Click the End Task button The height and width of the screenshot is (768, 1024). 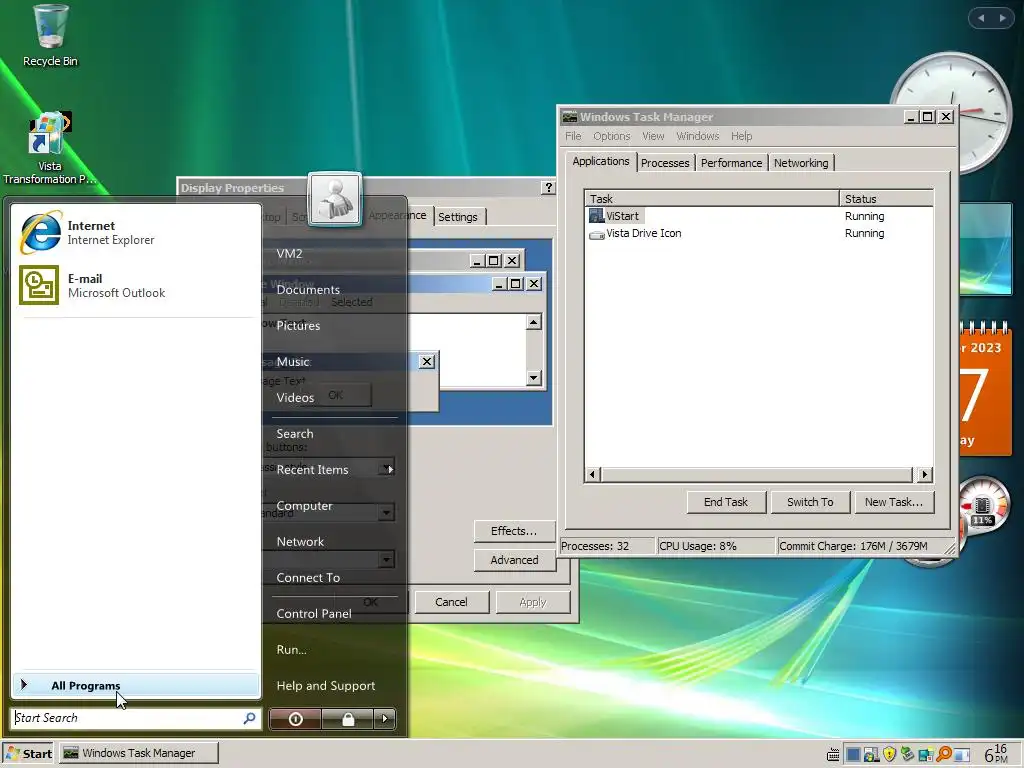pos(726,502)
